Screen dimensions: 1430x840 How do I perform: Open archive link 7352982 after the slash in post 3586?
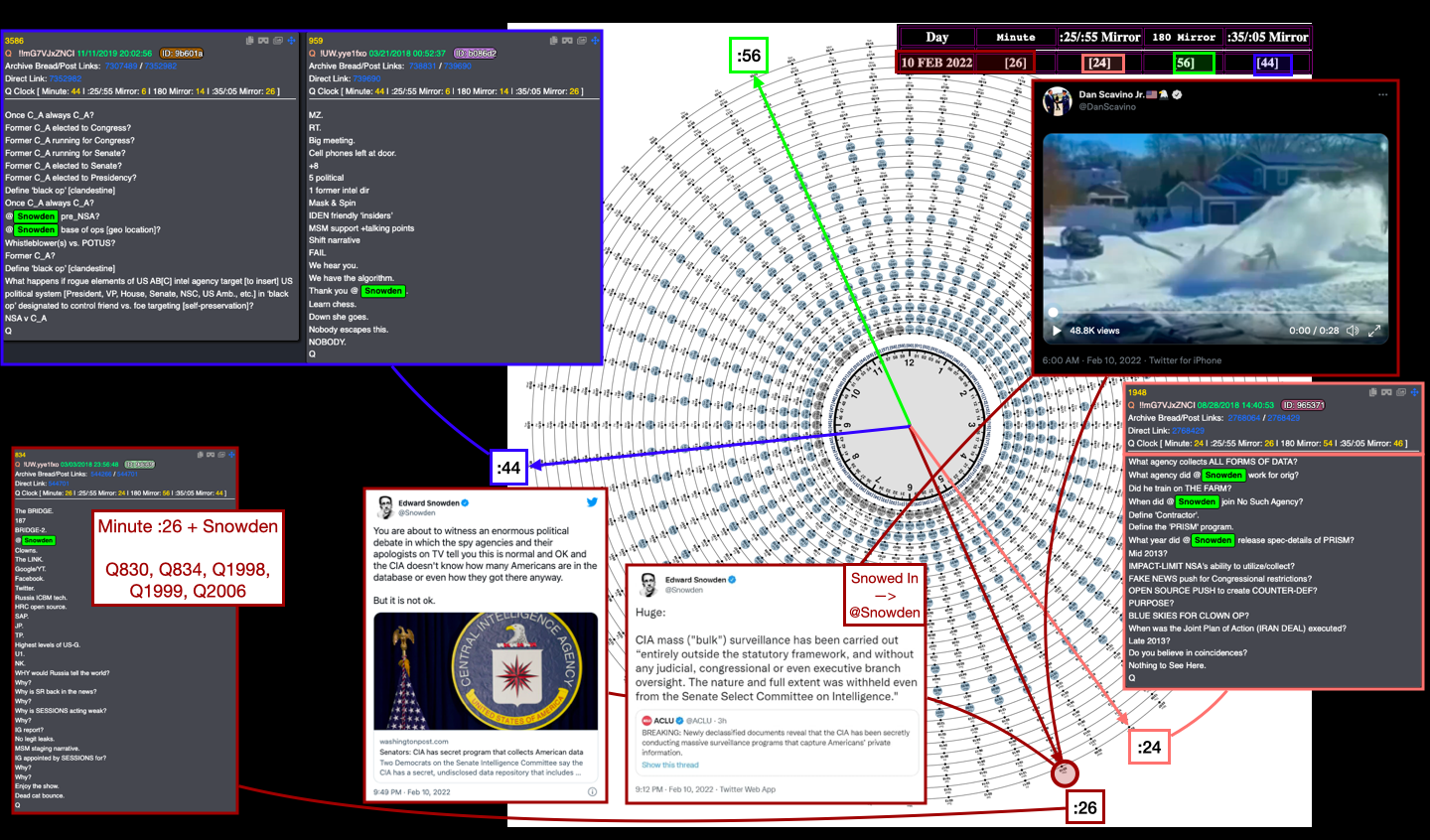pos(161,66)
